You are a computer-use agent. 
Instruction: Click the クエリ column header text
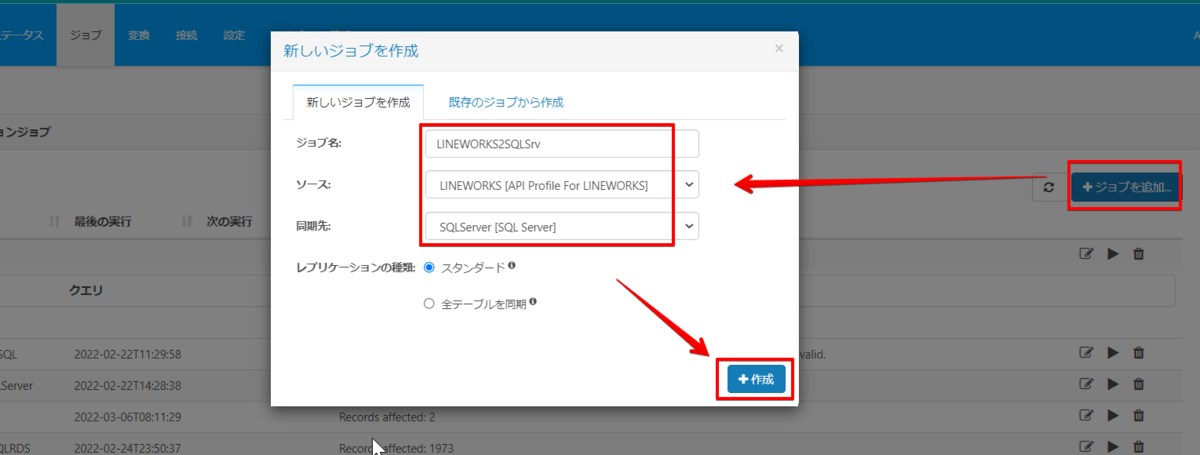pyautogui.click(x=87, y=290)
